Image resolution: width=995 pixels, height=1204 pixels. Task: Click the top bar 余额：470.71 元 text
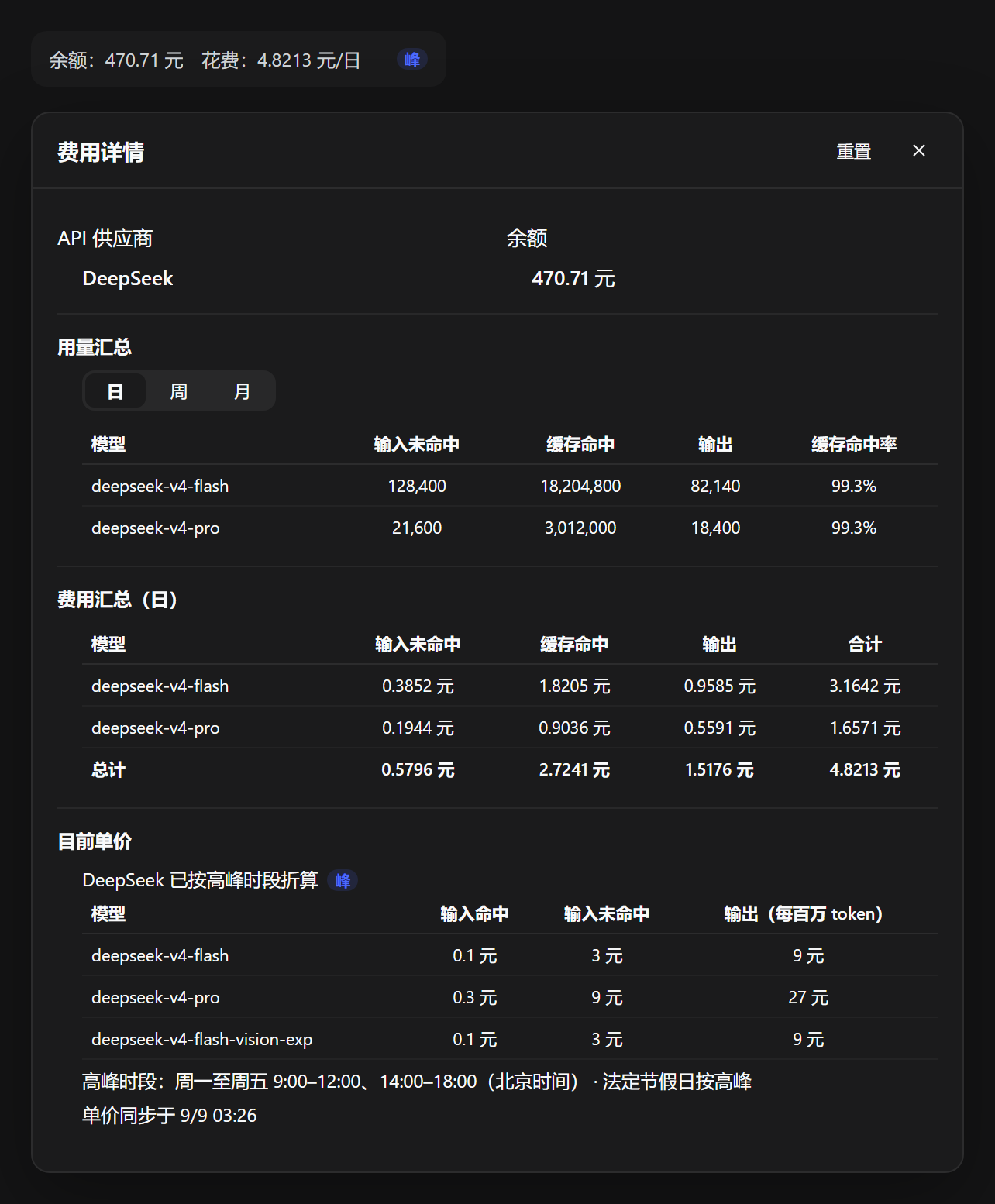coord(116,60)
